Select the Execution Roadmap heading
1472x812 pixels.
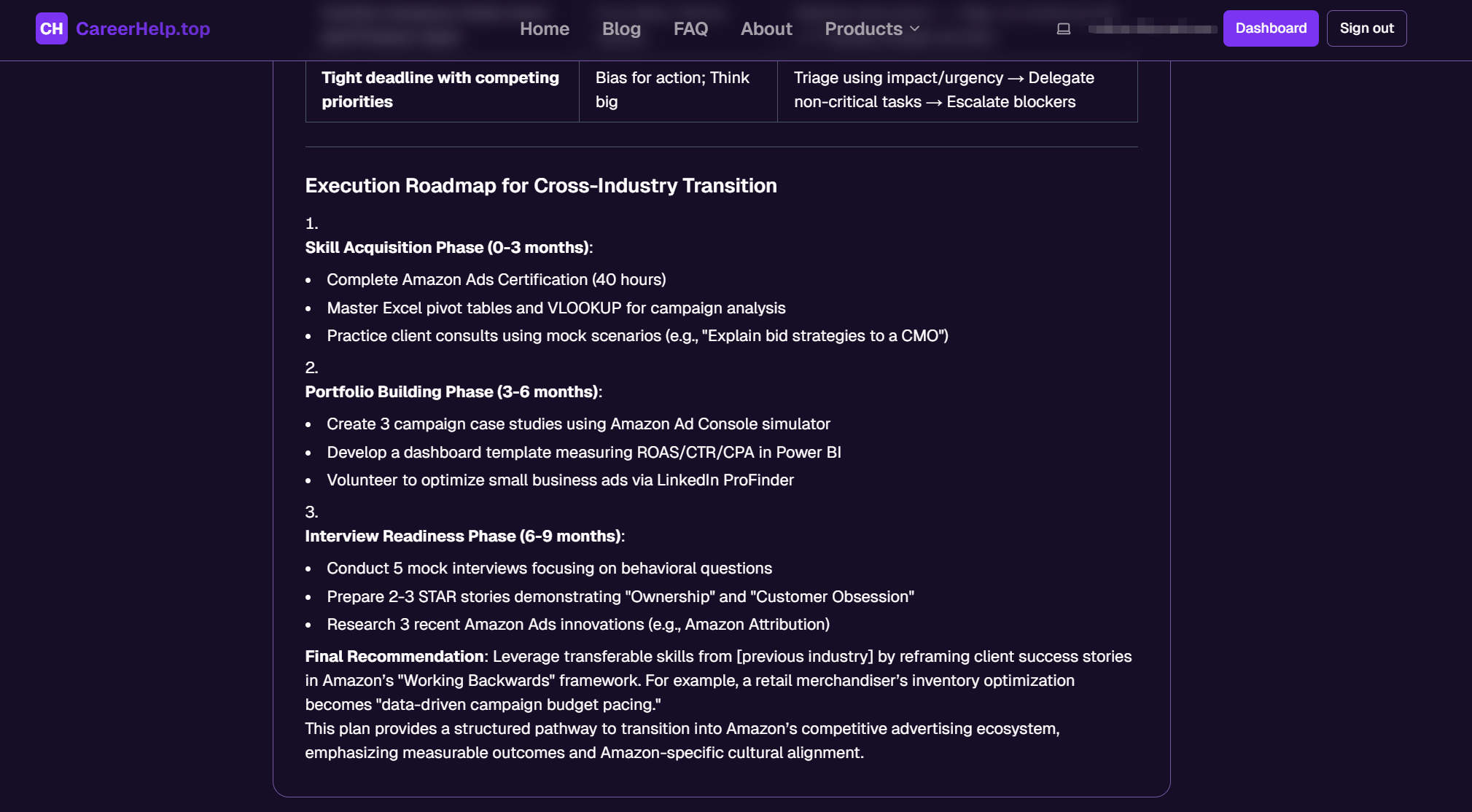pos(540,186)
